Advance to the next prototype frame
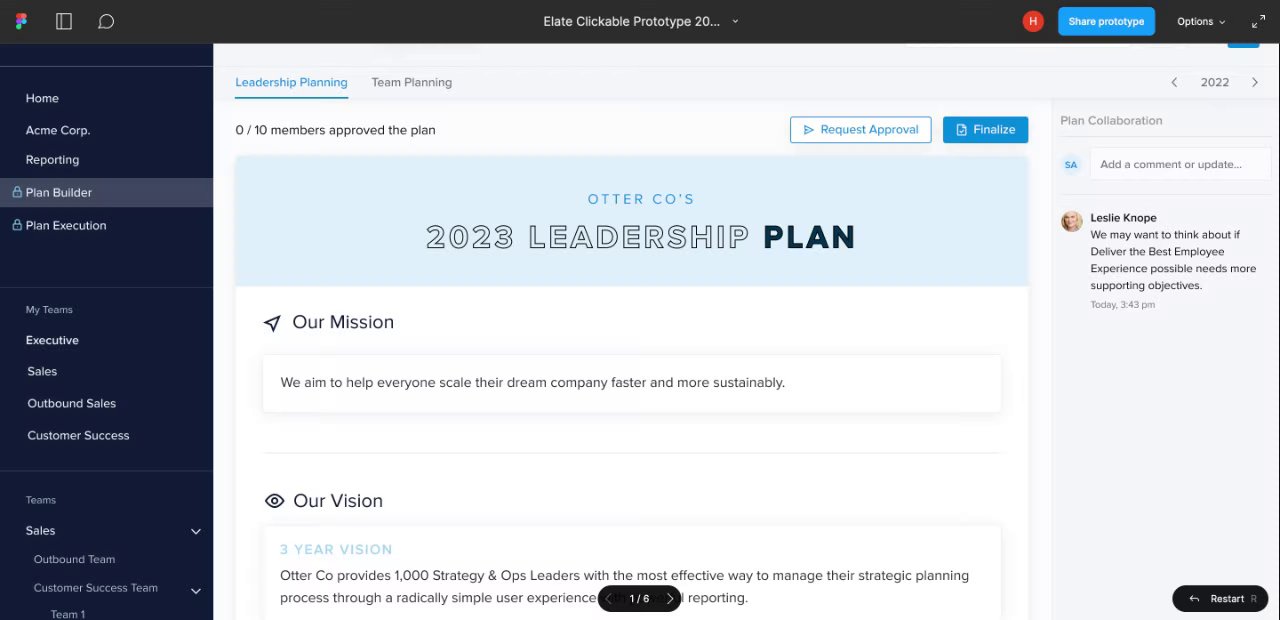Screen dimensions: 1280x620 tap(670, 599)
